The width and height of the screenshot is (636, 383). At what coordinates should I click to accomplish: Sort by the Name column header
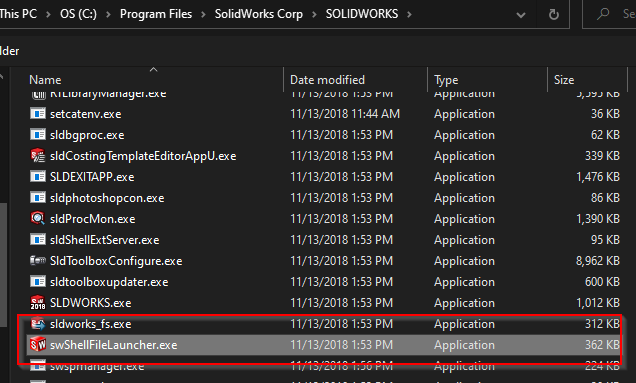[45, 80]
